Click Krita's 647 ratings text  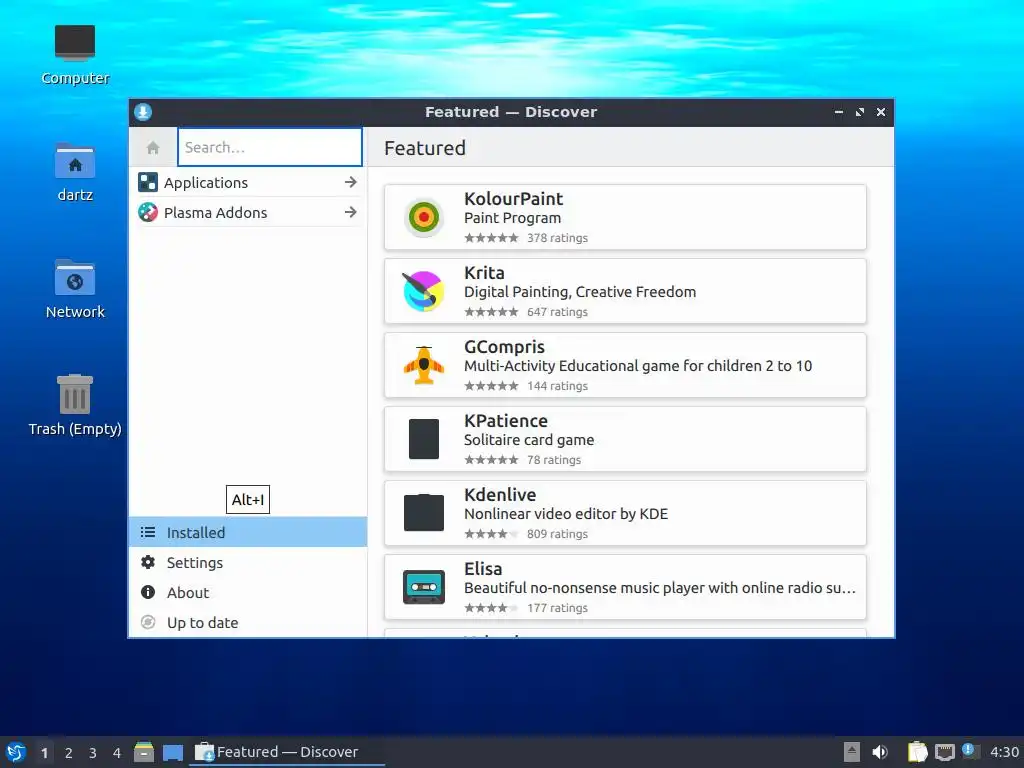557,312
